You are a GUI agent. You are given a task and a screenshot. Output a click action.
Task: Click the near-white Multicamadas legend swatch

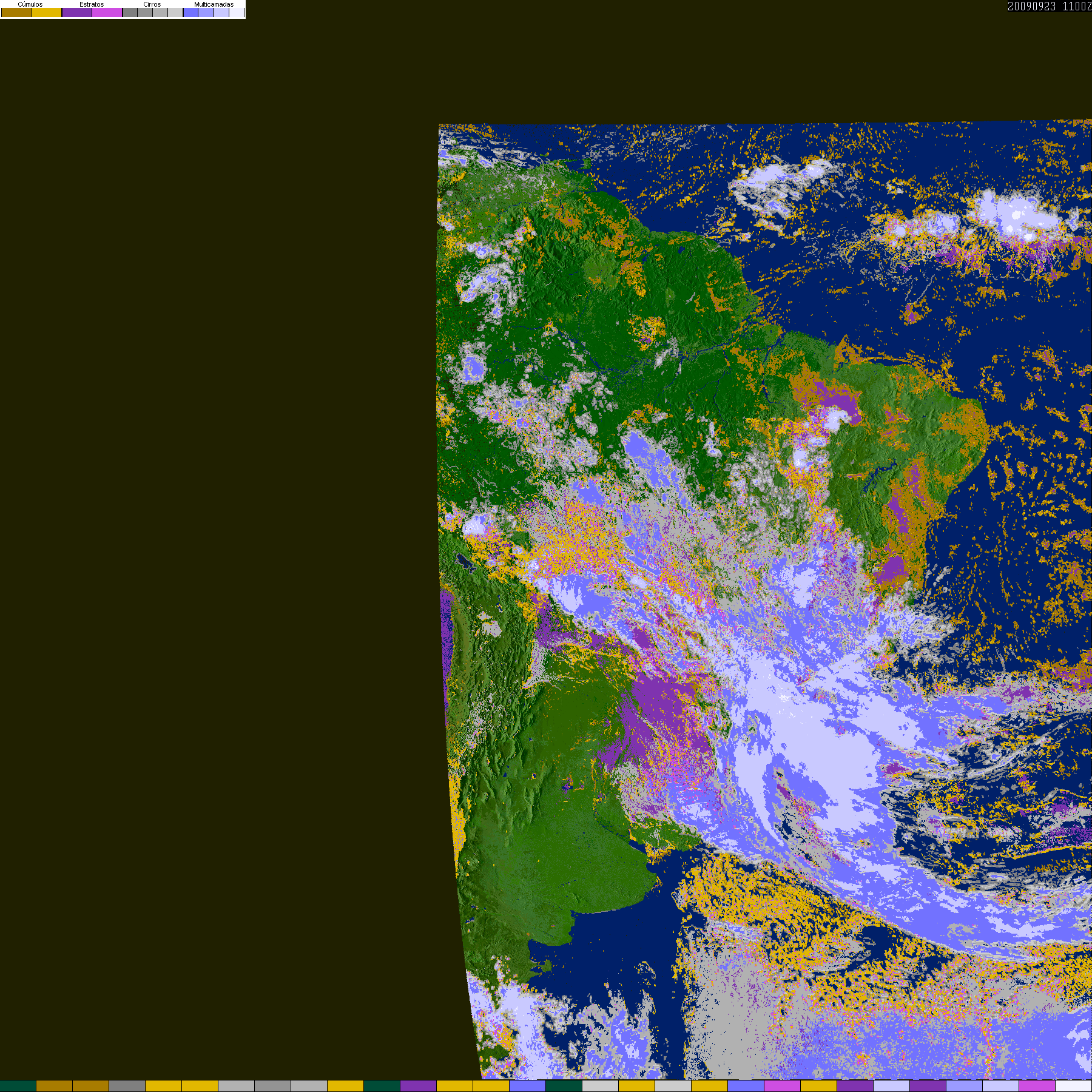click(237, 12)
